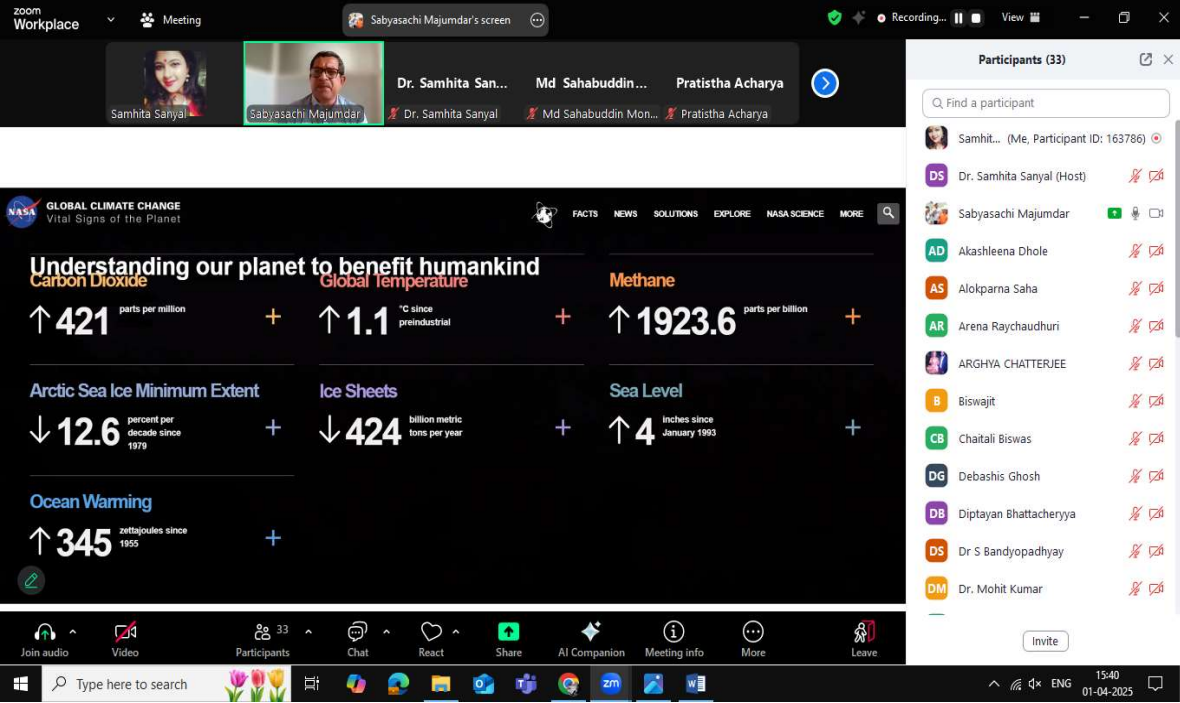Toggle the camera icon for Dr. Samhita Sanyal (Host)

[x=1157, y=176]
